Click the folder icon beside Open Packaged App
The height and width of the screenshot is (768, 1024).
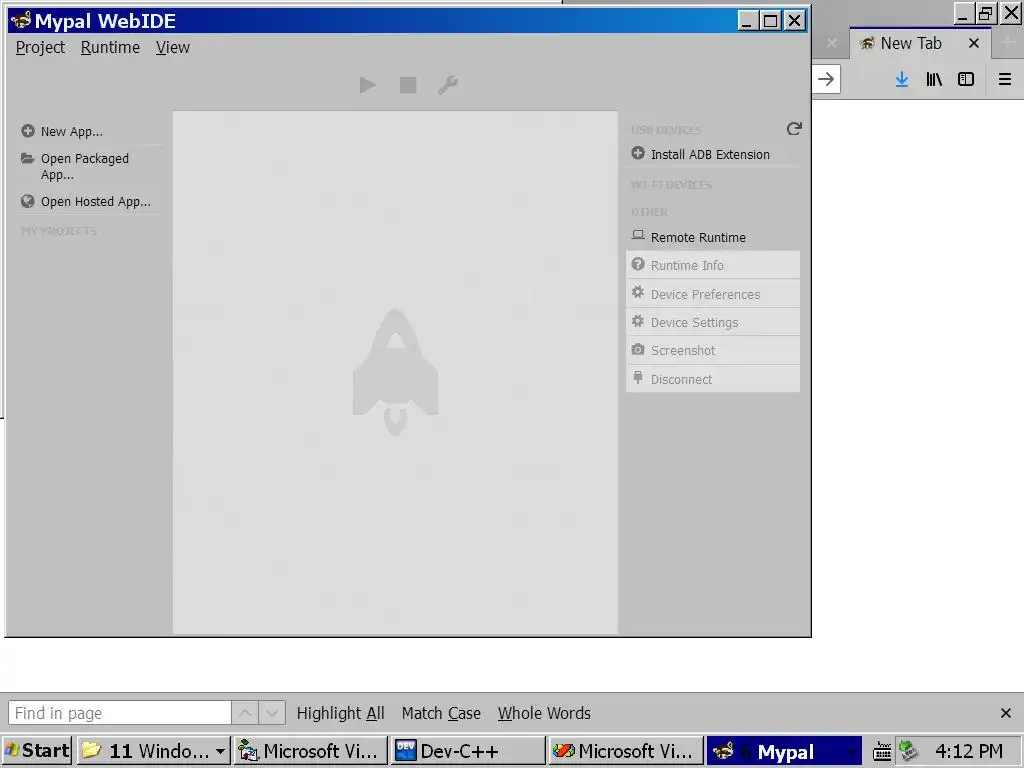tap(27, 158)
